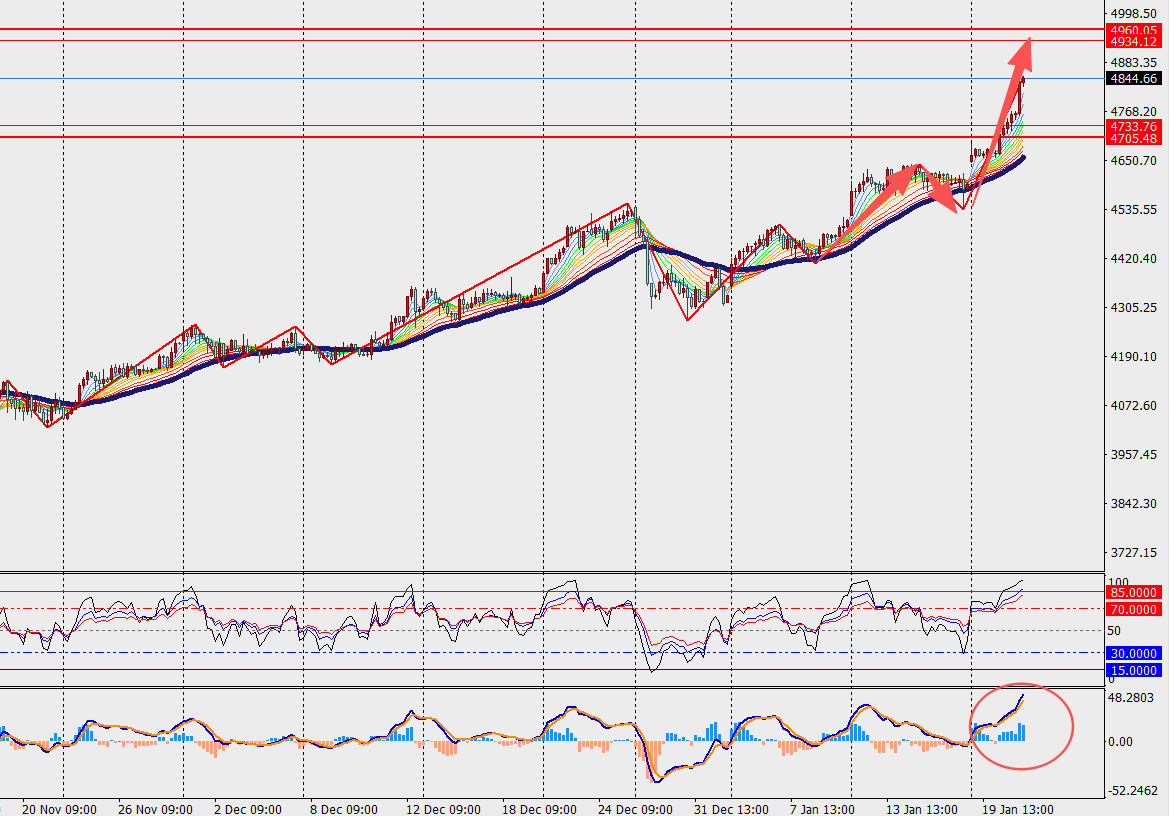Click the 20 Nov 09:00 date label
The width and height of the screenshot is (1170, 816).
coord(59,808)
